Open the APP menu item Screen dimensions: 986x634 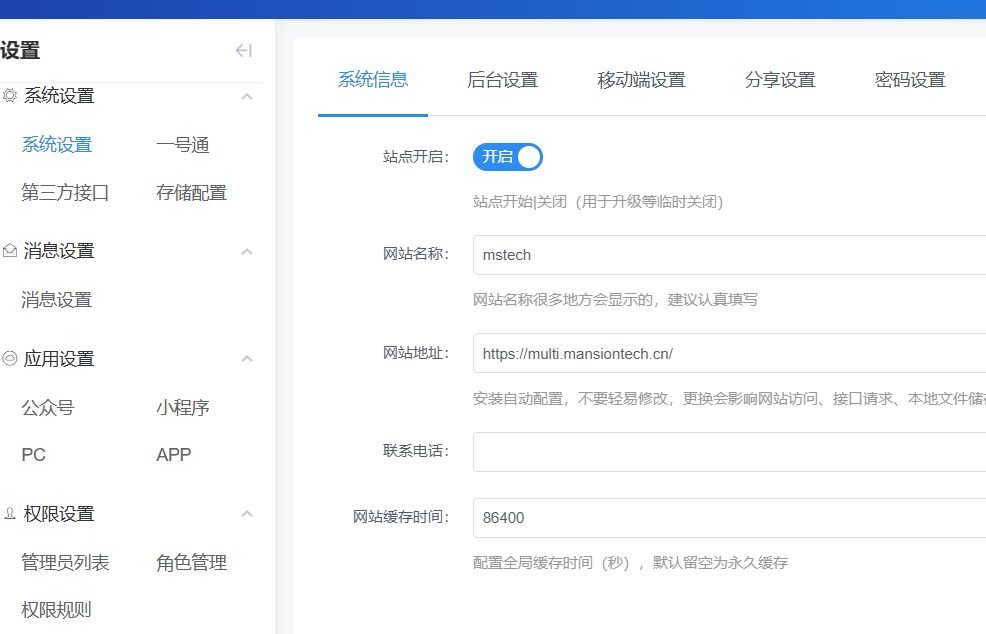pyautogui.click(x=174, y=455)
